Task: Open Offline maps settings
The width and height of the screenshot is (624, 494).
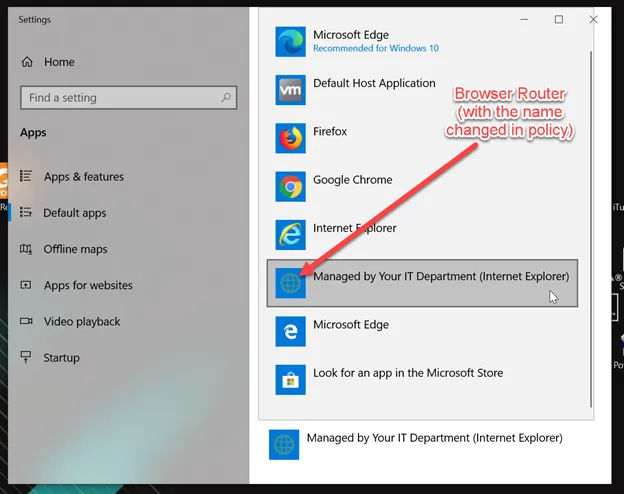Action: pyautogui.click(x=75, y=249)
